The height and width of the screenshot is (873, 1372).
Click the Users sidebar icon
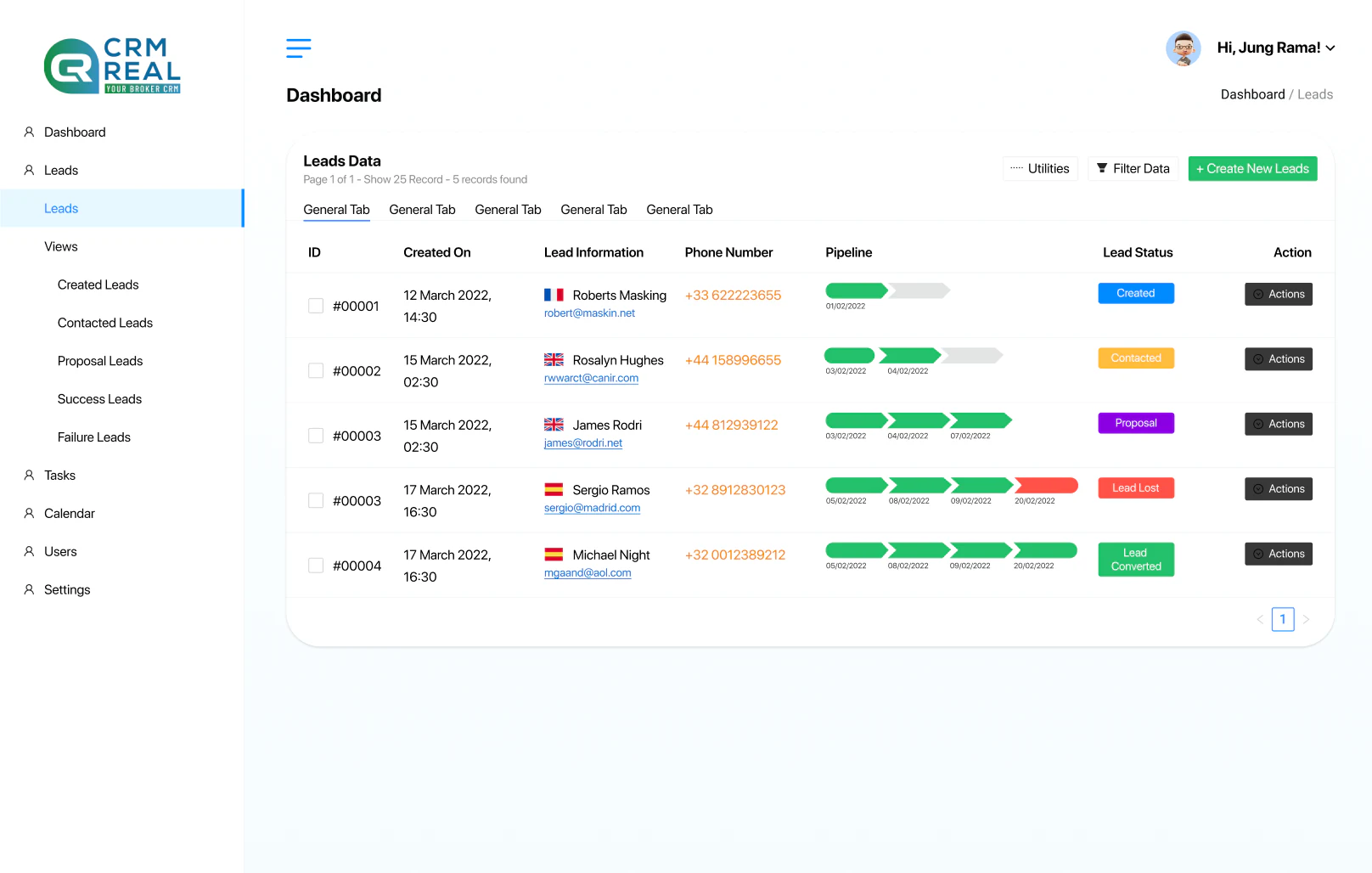(29, 552)
